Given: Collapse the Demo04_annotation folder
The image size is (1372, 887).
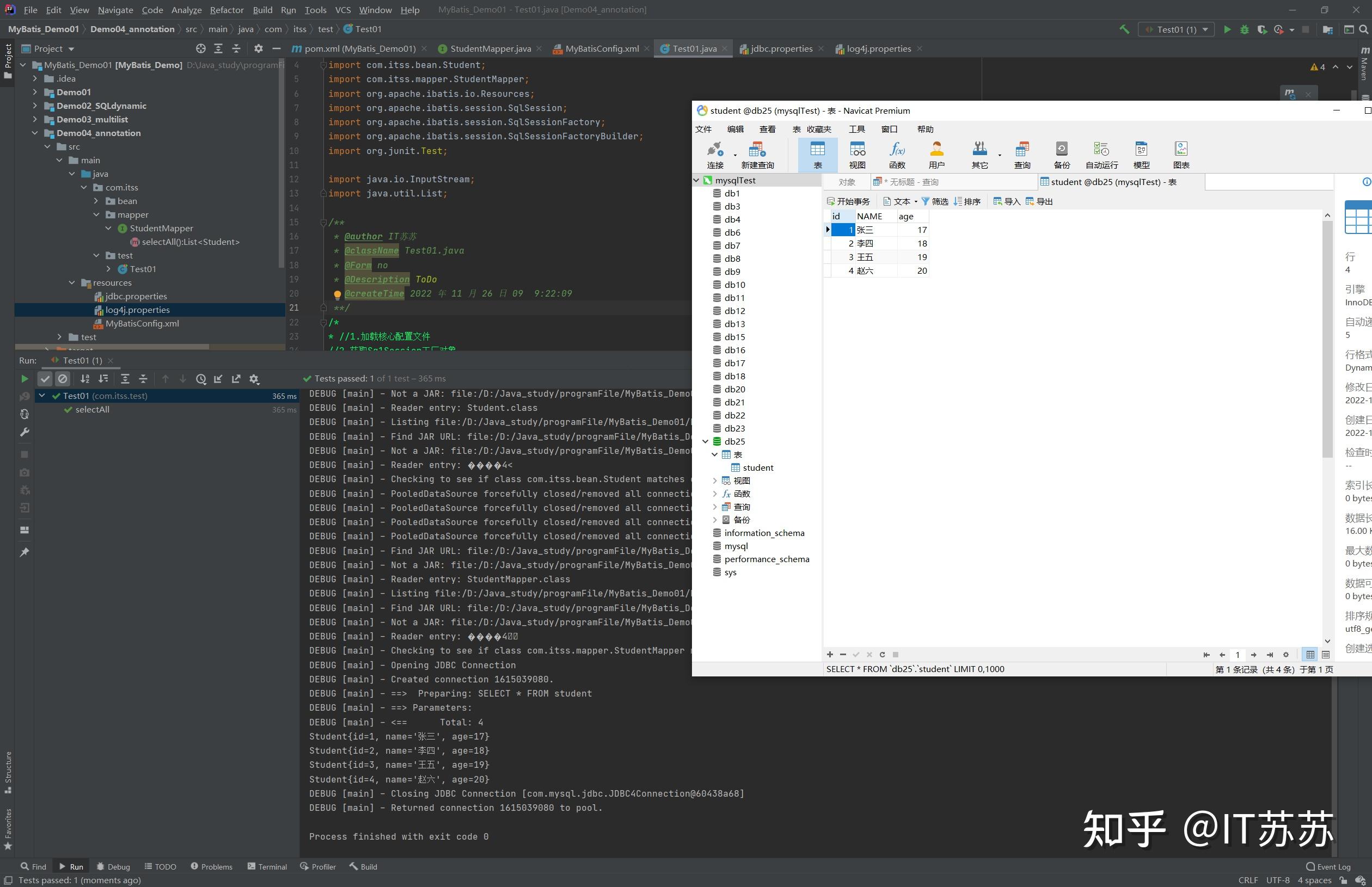Looking at the screenshot, I should coord(35,133).
